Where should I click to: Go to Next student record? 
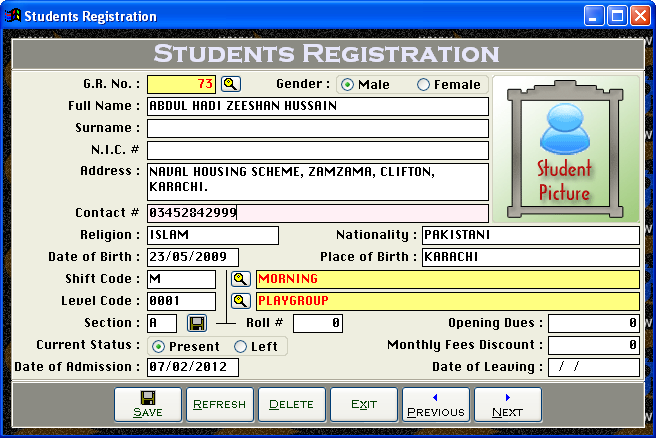pos(508,405)
